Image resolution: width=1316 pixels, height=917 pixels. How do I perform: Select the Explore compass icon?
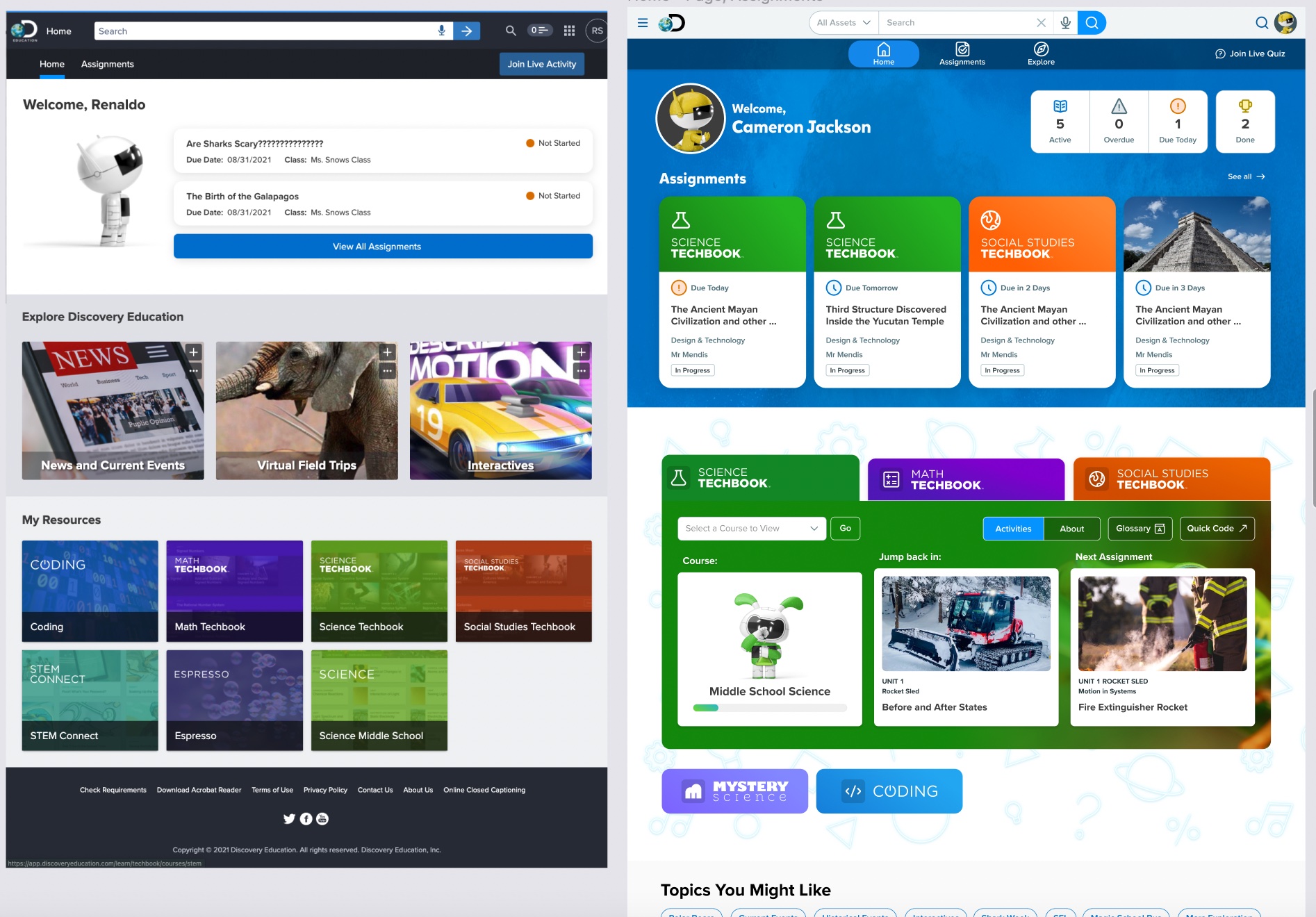pos(1041,53)
